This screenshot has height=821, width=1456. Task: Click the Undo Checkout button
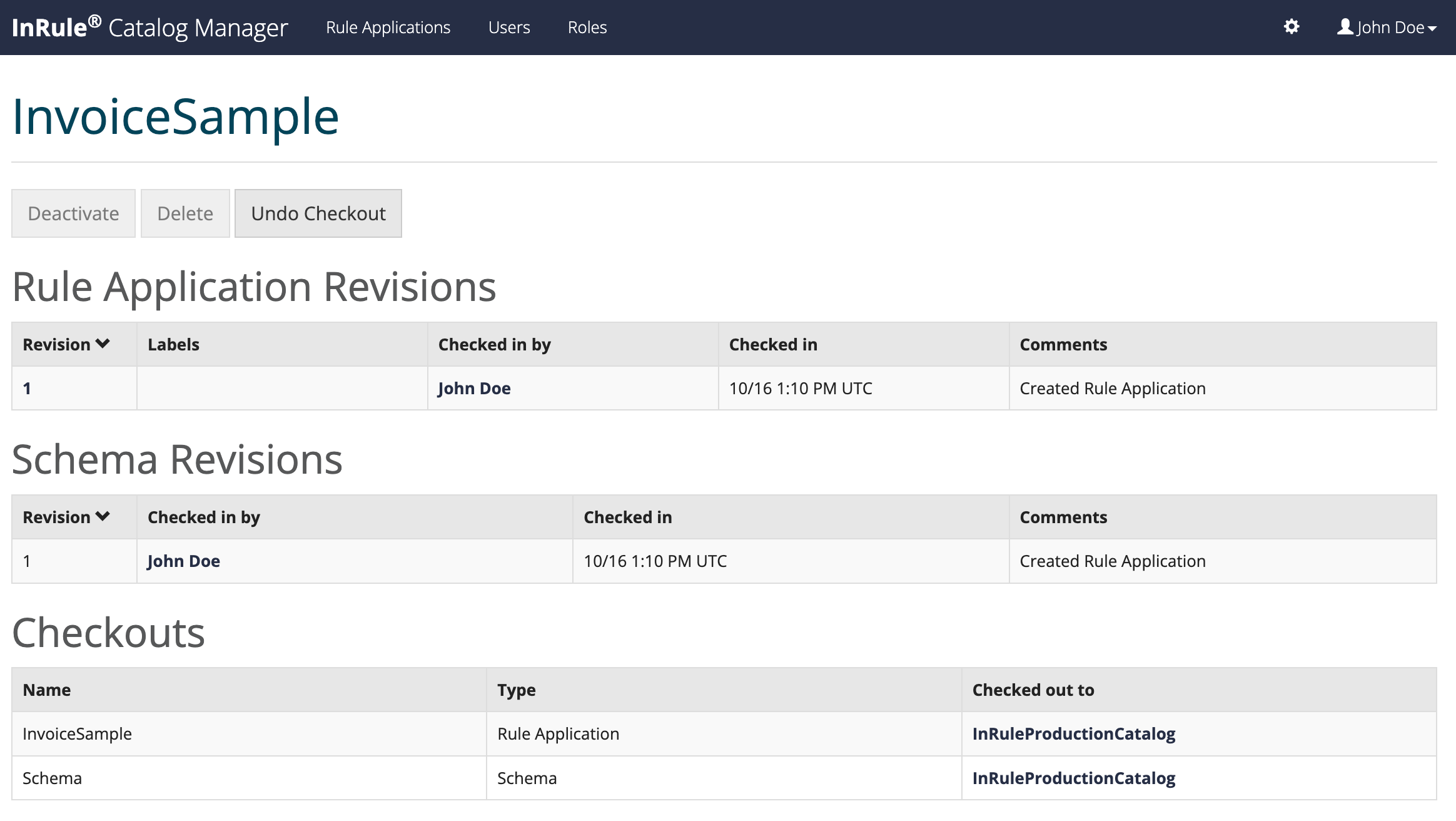click(318, 213)
